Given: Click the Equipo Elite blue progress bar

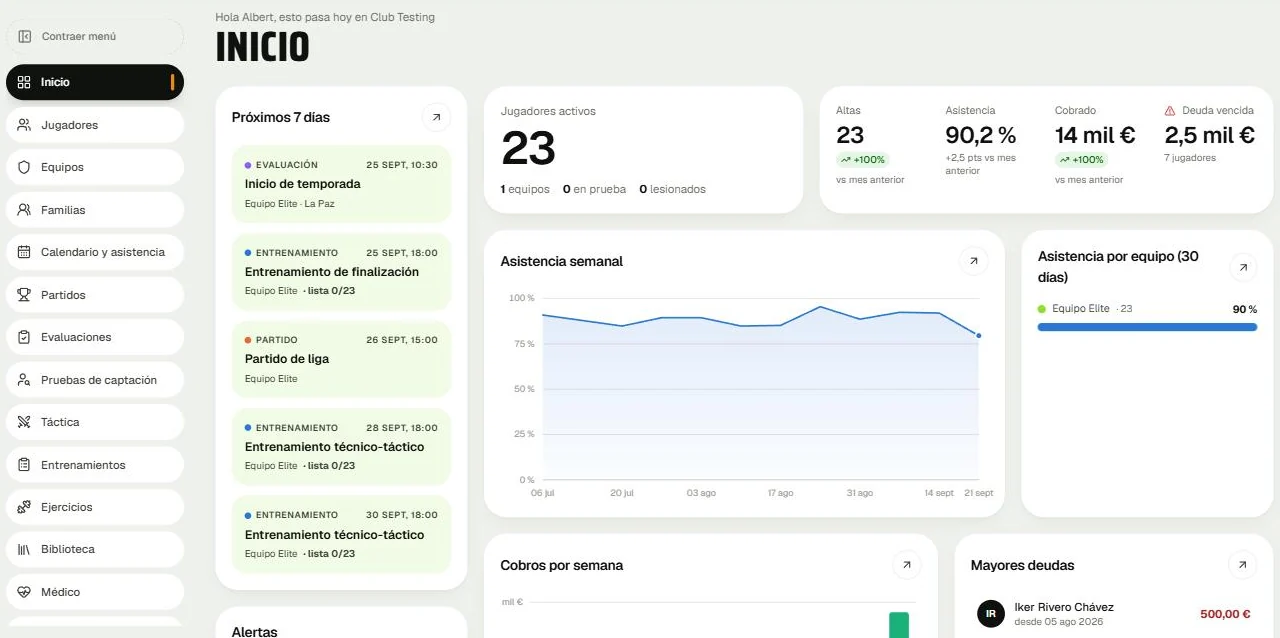Looking at the screenshot, I should (1147, 327).
